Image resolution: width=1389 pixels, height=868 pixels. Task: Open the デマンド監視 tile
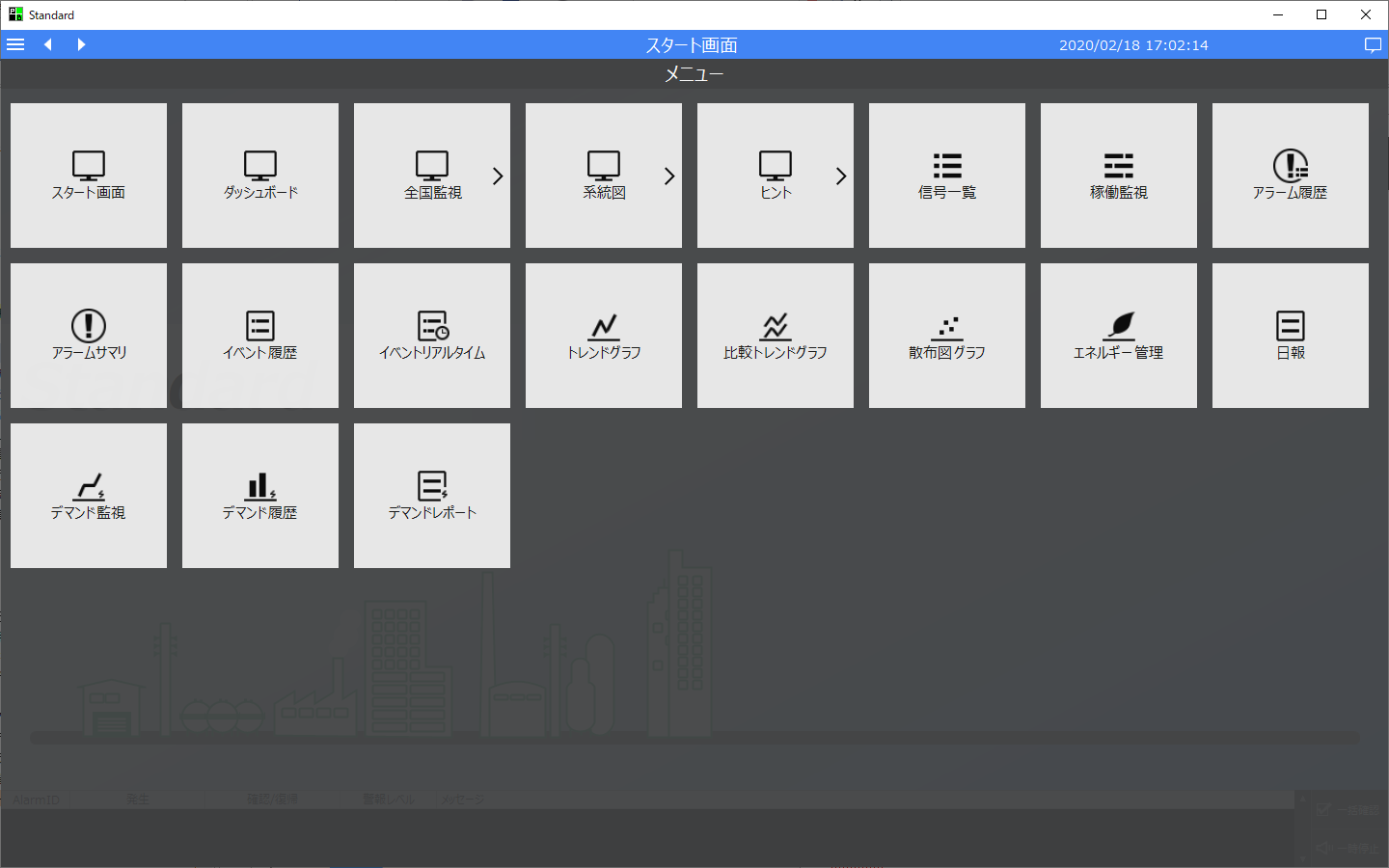click(x=89, y=496)
